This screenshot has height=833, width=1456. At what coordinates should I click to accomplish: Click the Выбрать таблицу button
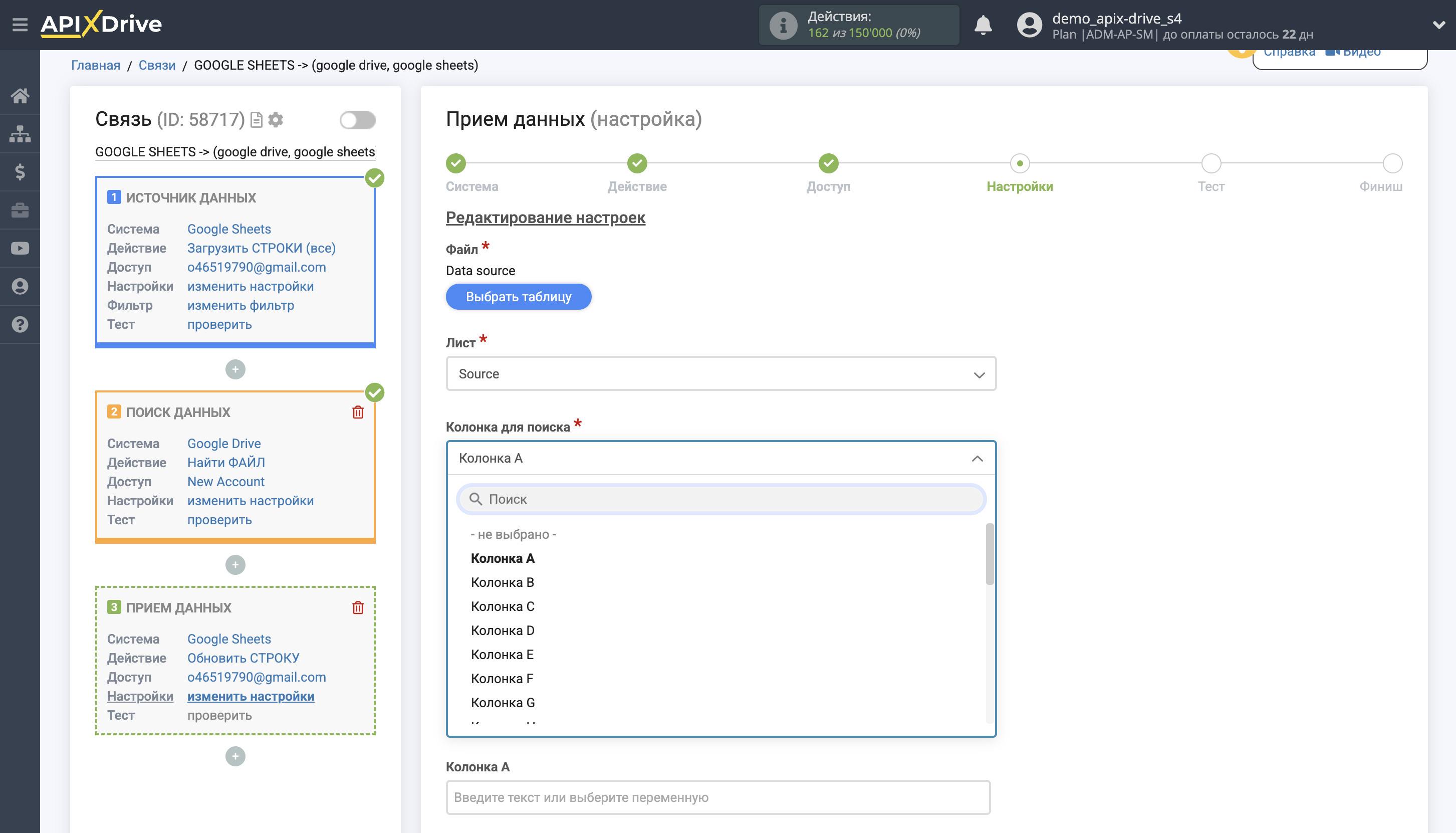pos(519,297)
